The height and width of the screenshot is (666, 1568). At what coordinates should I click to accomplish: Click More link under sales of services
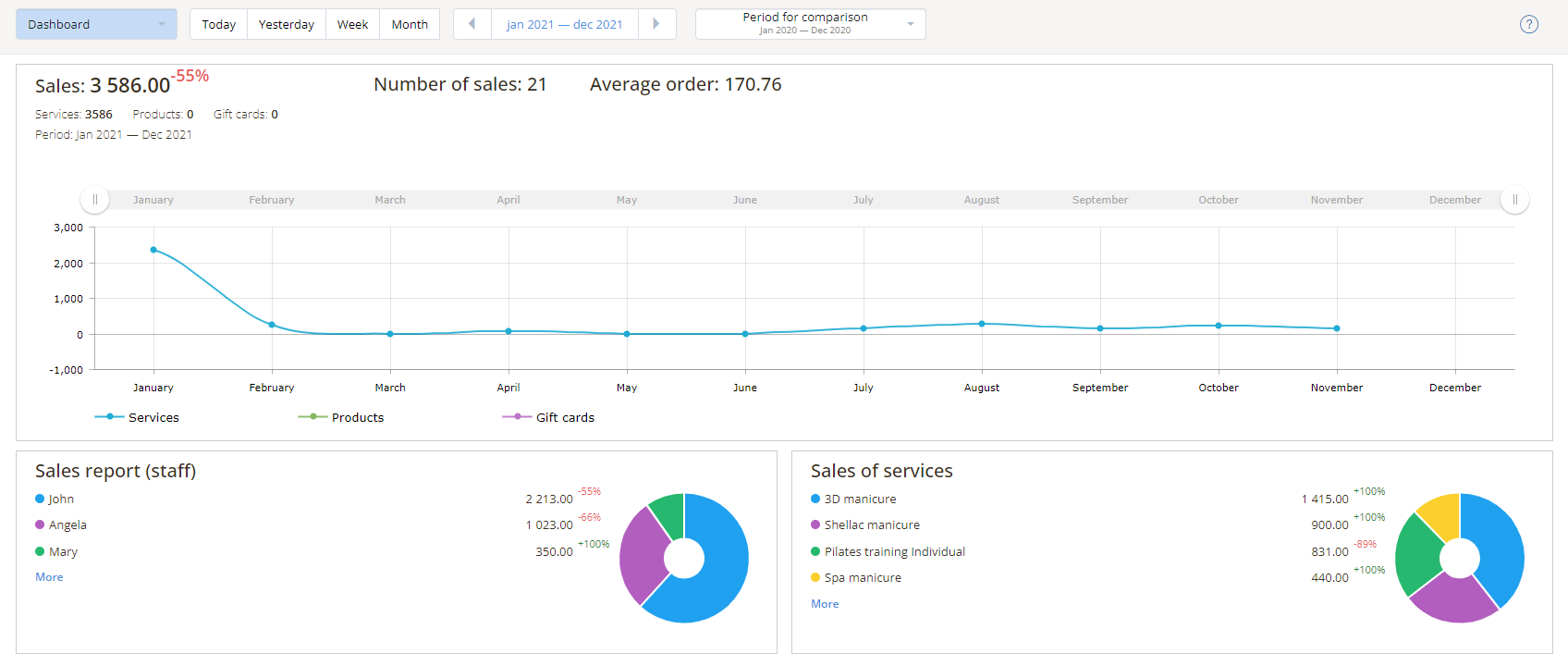825,603
